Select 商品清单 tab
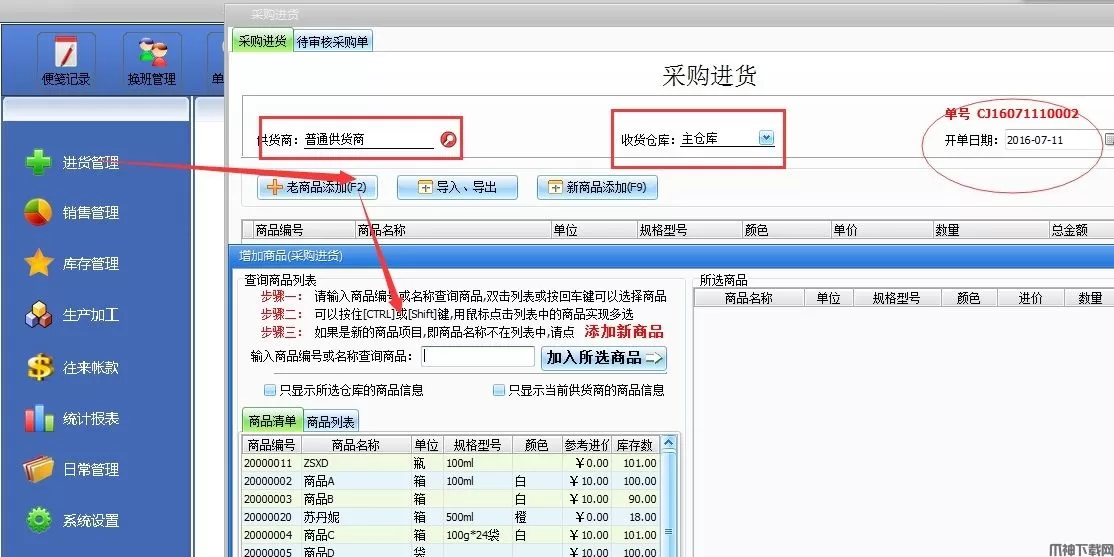 272,421
